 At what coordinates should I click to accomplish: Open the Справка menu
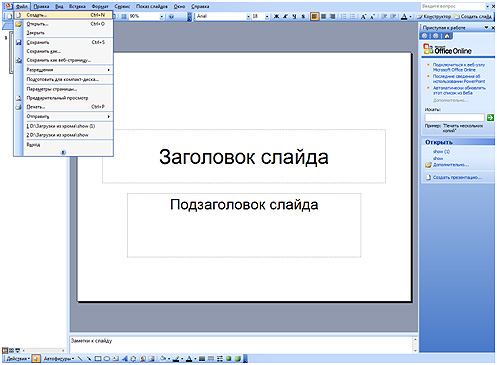click(x=200, y=6)
